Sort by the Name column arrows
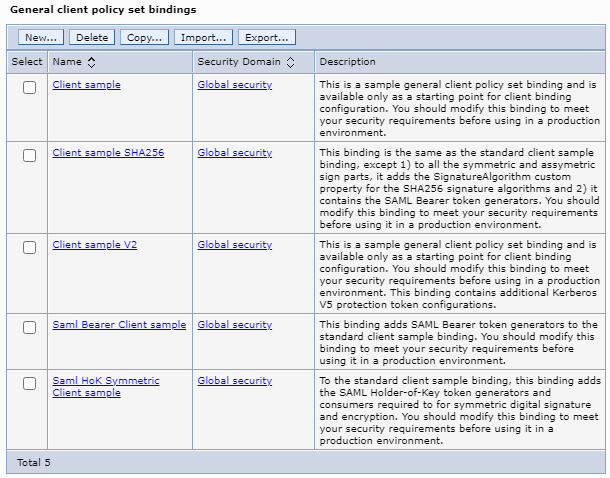The height and width of the screenshot is (478, 610). tap(91, 62)
